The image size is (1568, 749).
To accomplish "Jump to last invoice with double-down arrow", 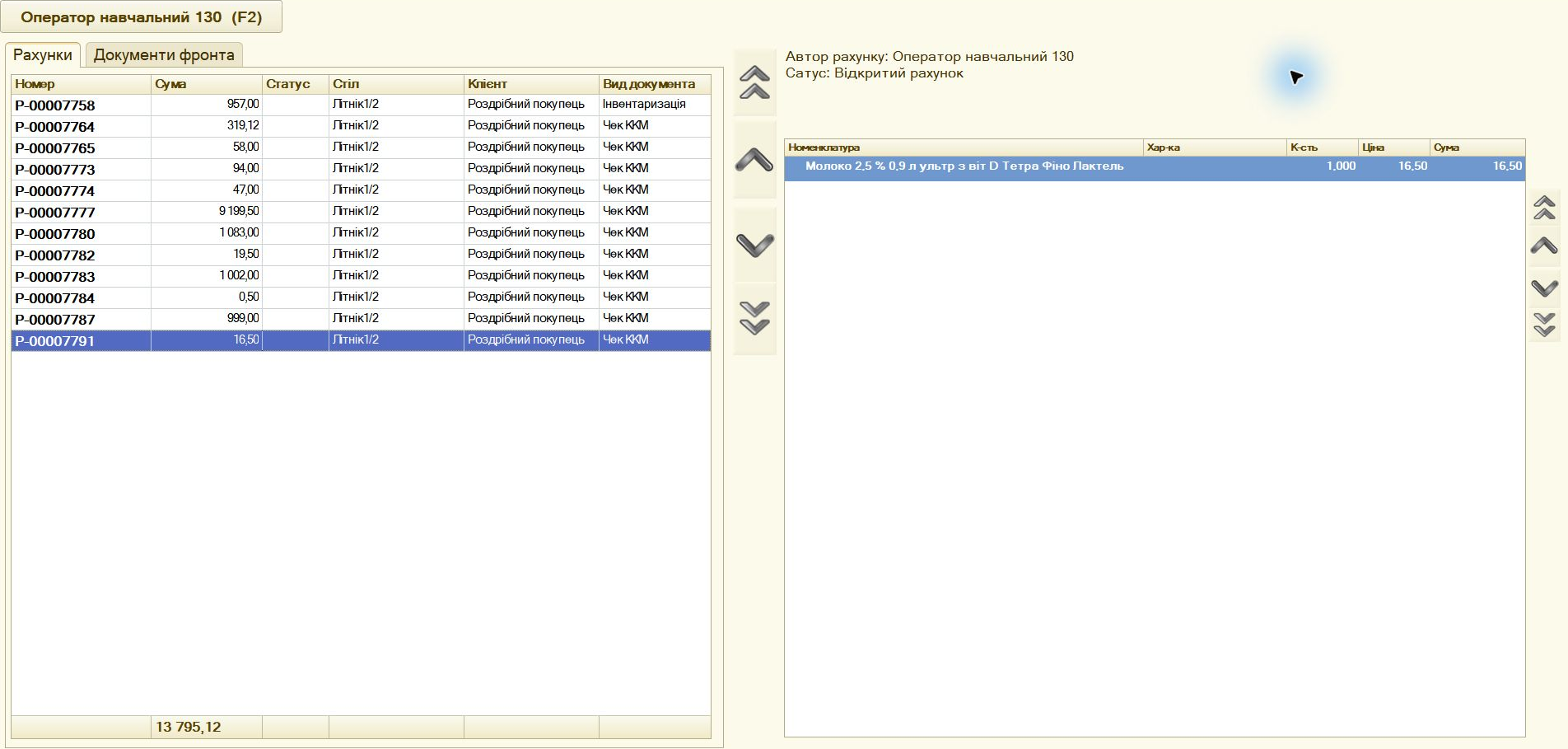I will pos(754,318).
